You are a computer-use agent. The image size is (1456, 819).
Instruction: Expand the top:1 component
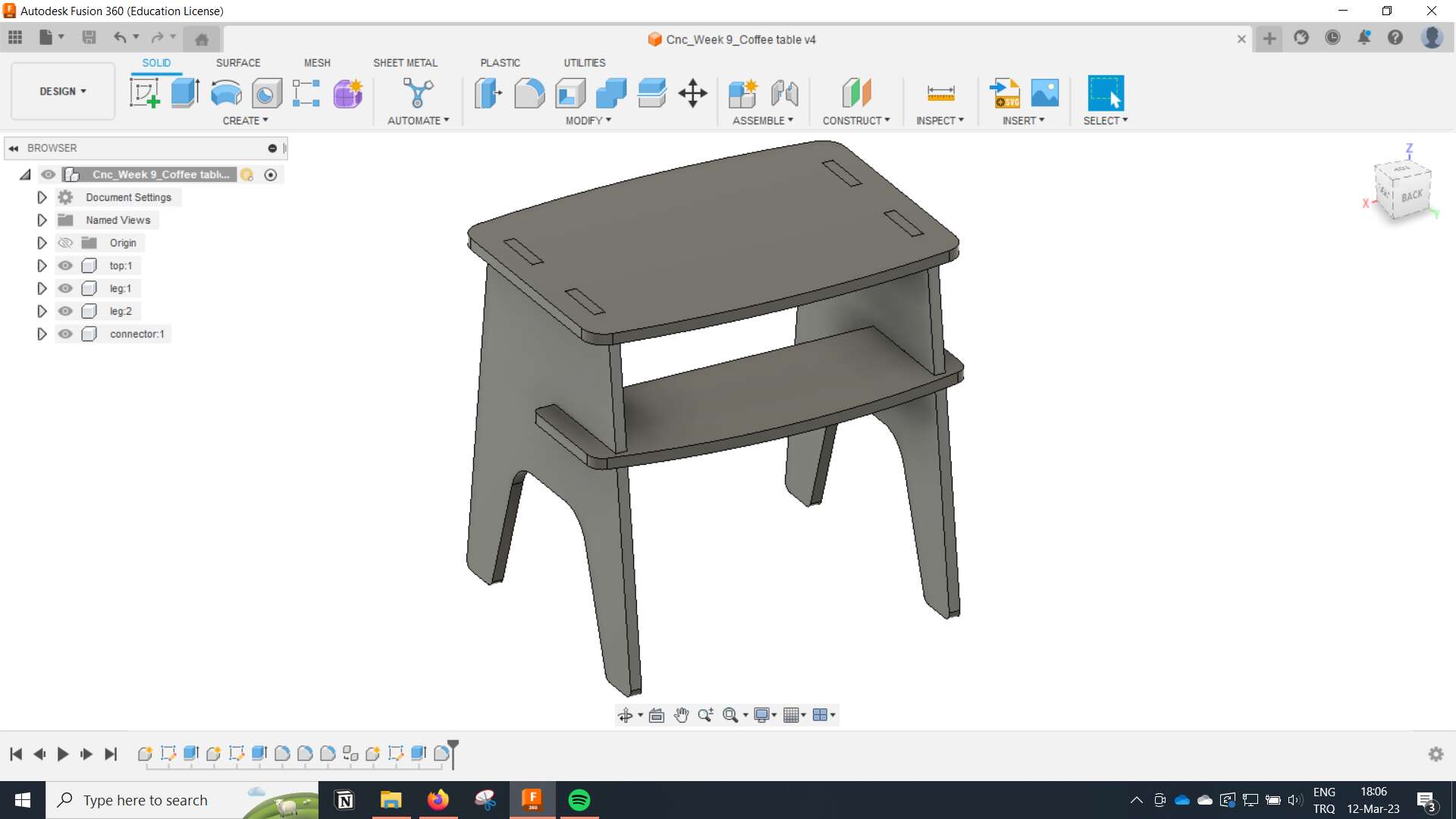coord(42,265)
